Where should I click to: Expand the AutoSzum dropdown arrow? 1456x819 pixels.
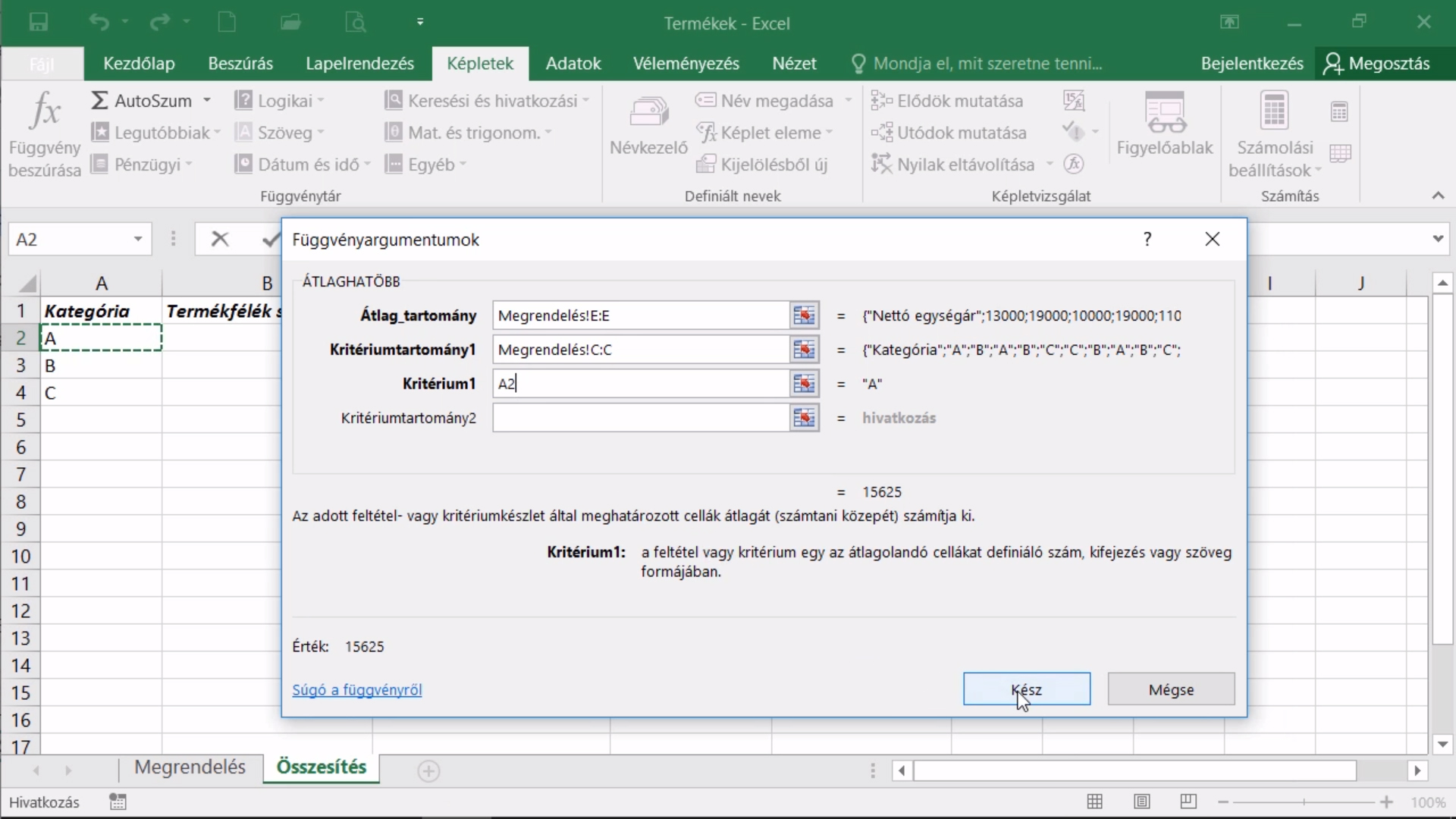[x=207, y=101]
